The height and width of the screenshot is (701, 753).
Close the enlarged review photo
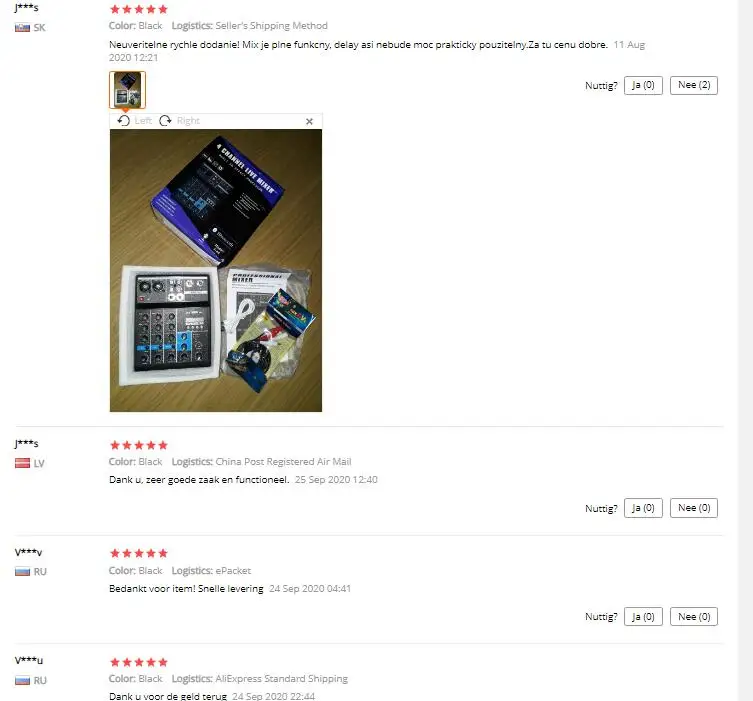click(x=309, y=121)
